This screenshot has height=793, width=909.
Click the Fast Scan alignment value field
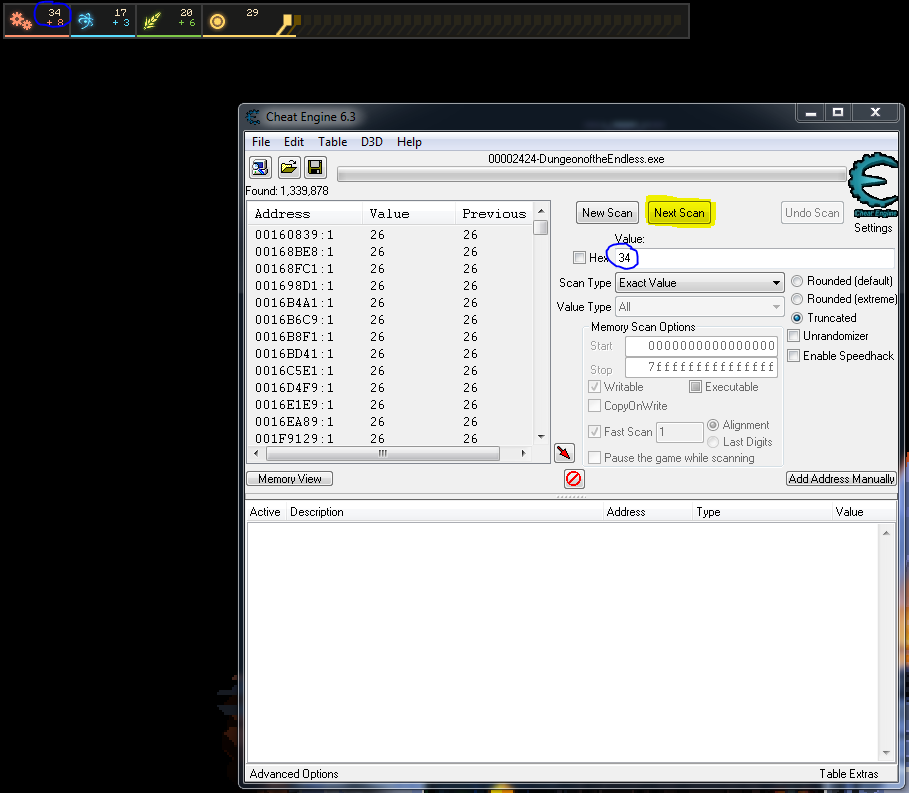[679, 432]
